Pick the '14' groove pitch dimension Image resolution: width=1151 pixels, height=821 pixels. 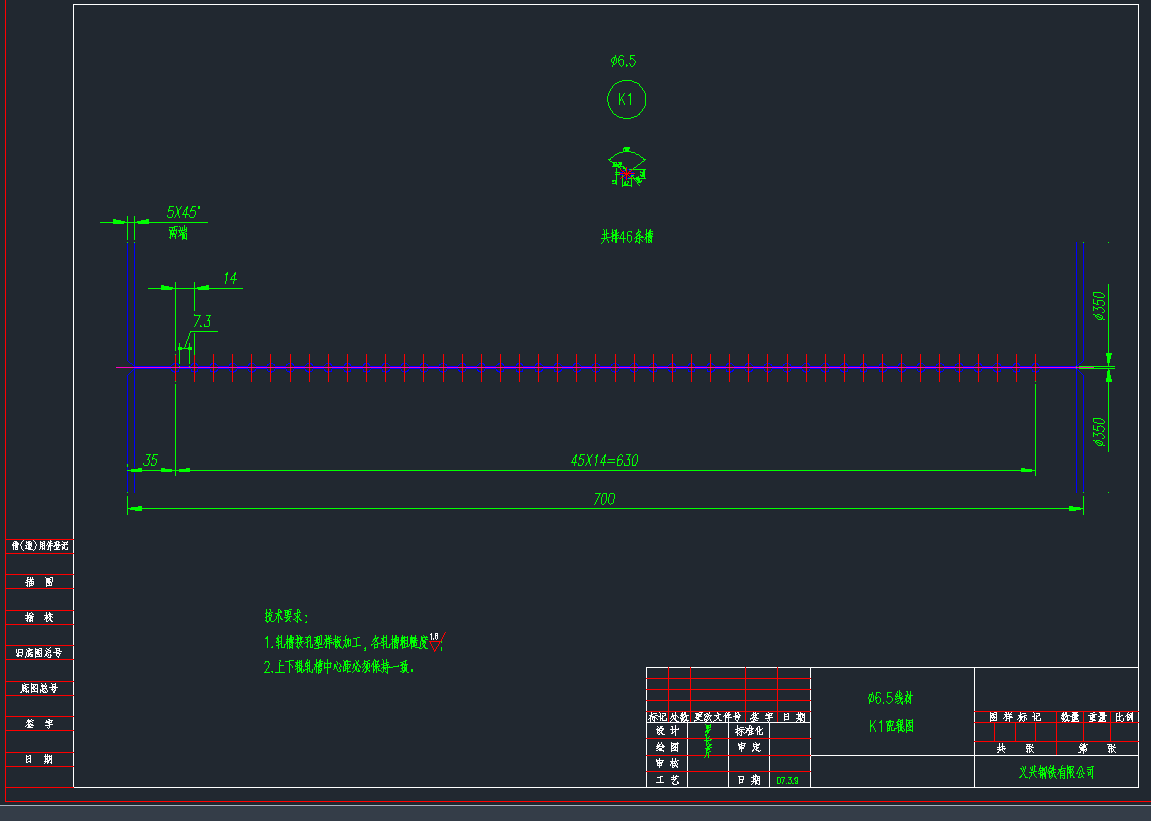[230, 278]
